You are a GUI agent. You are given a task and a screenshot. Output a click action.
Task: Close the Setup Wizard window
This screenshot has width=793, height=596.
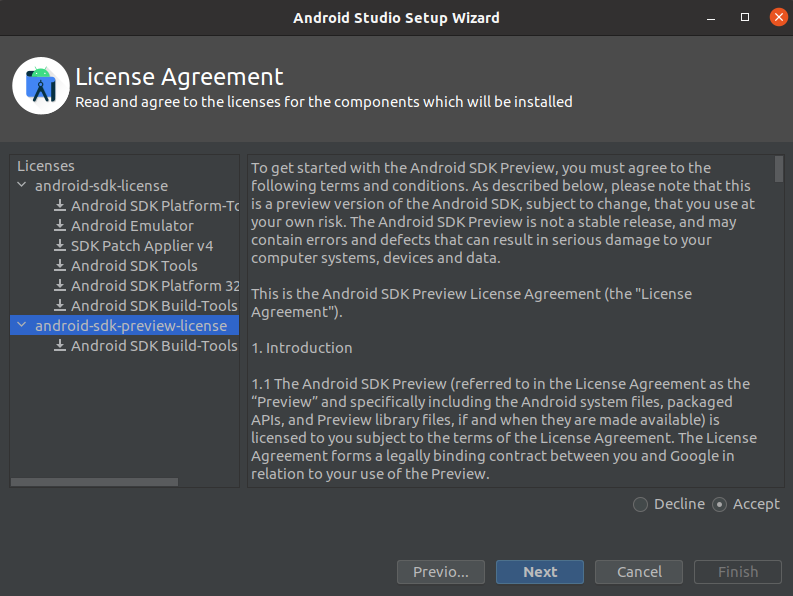(x=779, y=17)
